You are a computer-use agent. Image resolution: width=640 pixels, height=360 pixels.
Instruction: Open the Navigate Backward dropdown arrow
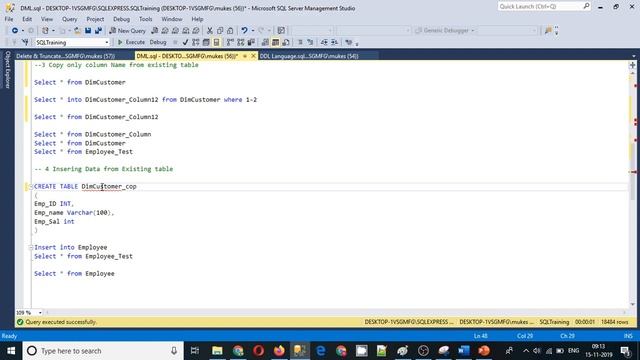tap(22, 31)
